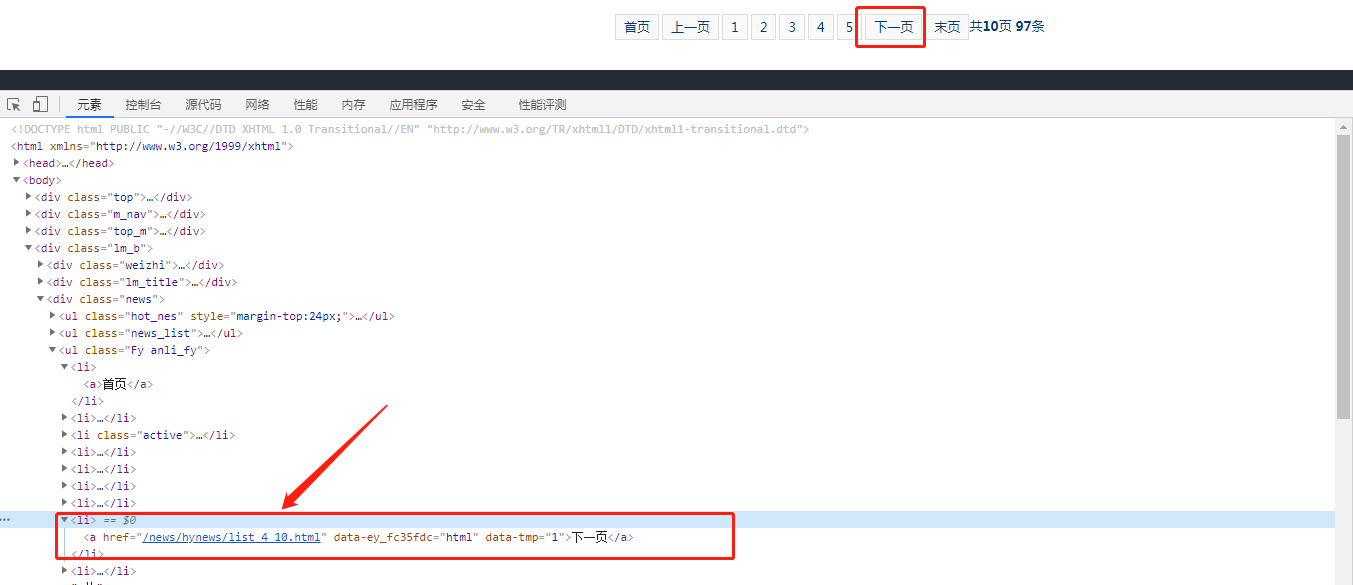Open the three-dot menu beside selected li row
Viewport: 1353px width, 585px height.
click(6, 520)
